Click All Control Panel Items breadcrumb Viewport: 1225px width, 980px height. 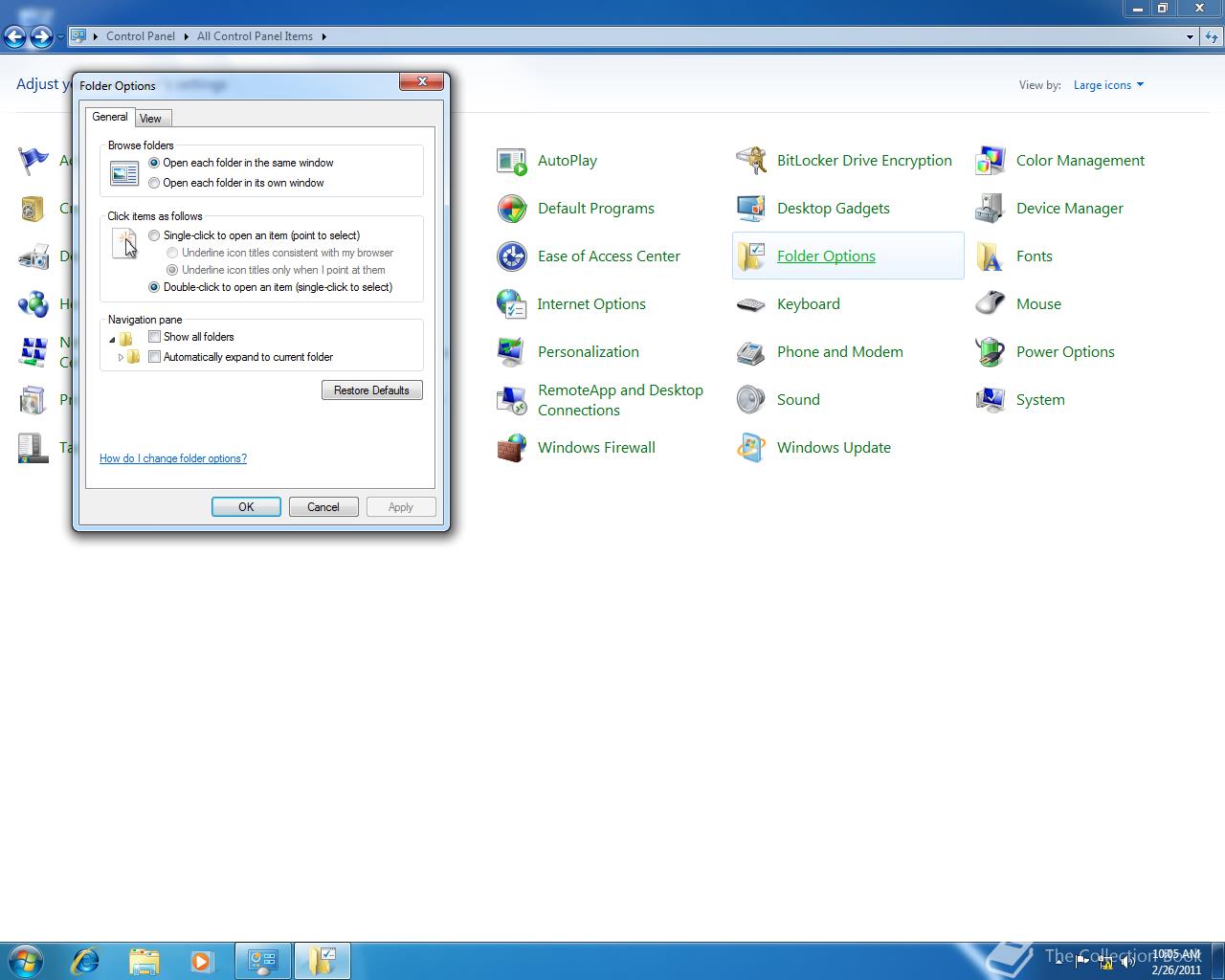[x=255, y=36]
